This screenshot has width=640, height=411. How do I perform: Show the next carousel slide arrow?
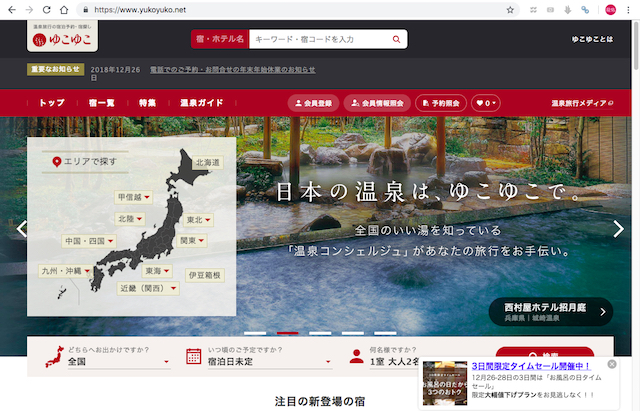[618, 229]
